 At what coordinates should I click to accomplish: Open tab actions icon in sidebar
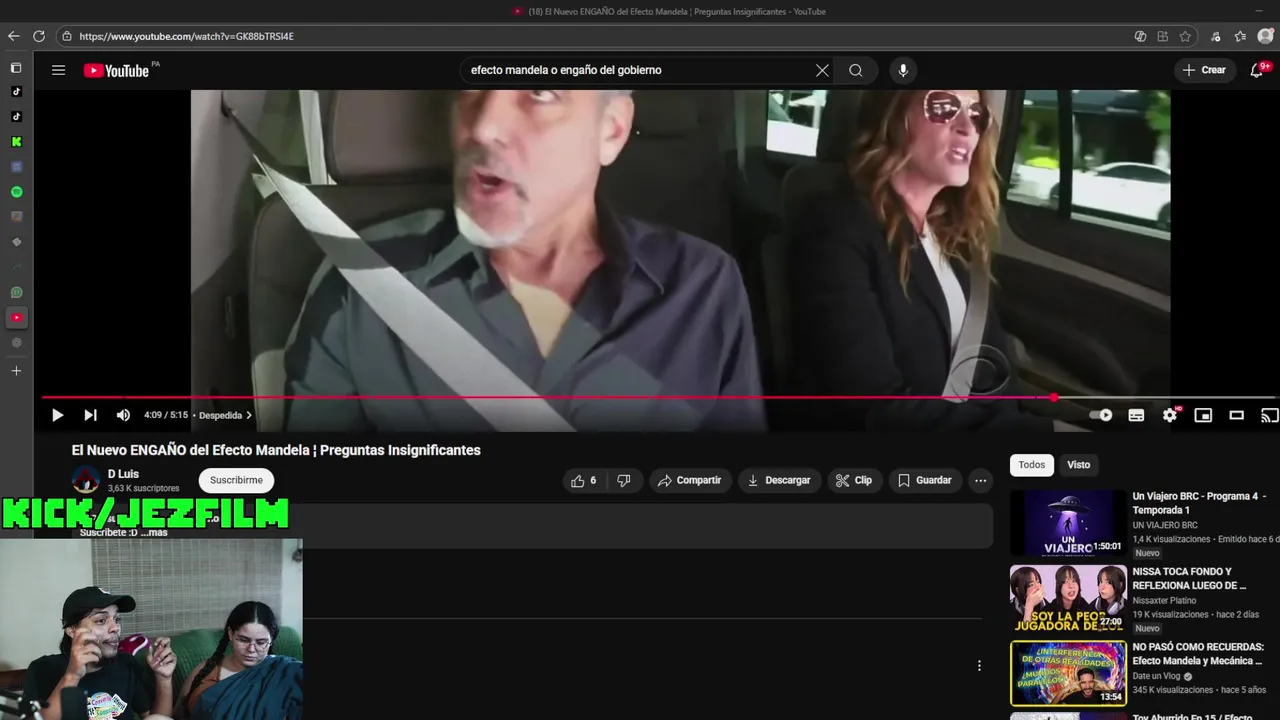coord(16,68)
